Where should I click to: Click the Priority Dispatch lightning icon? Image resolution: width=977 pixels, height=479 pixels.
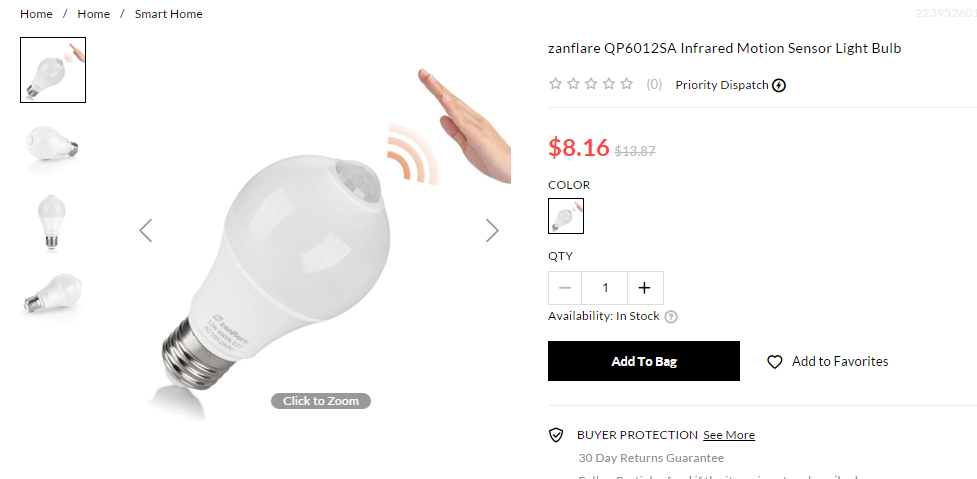coord(779,85)
